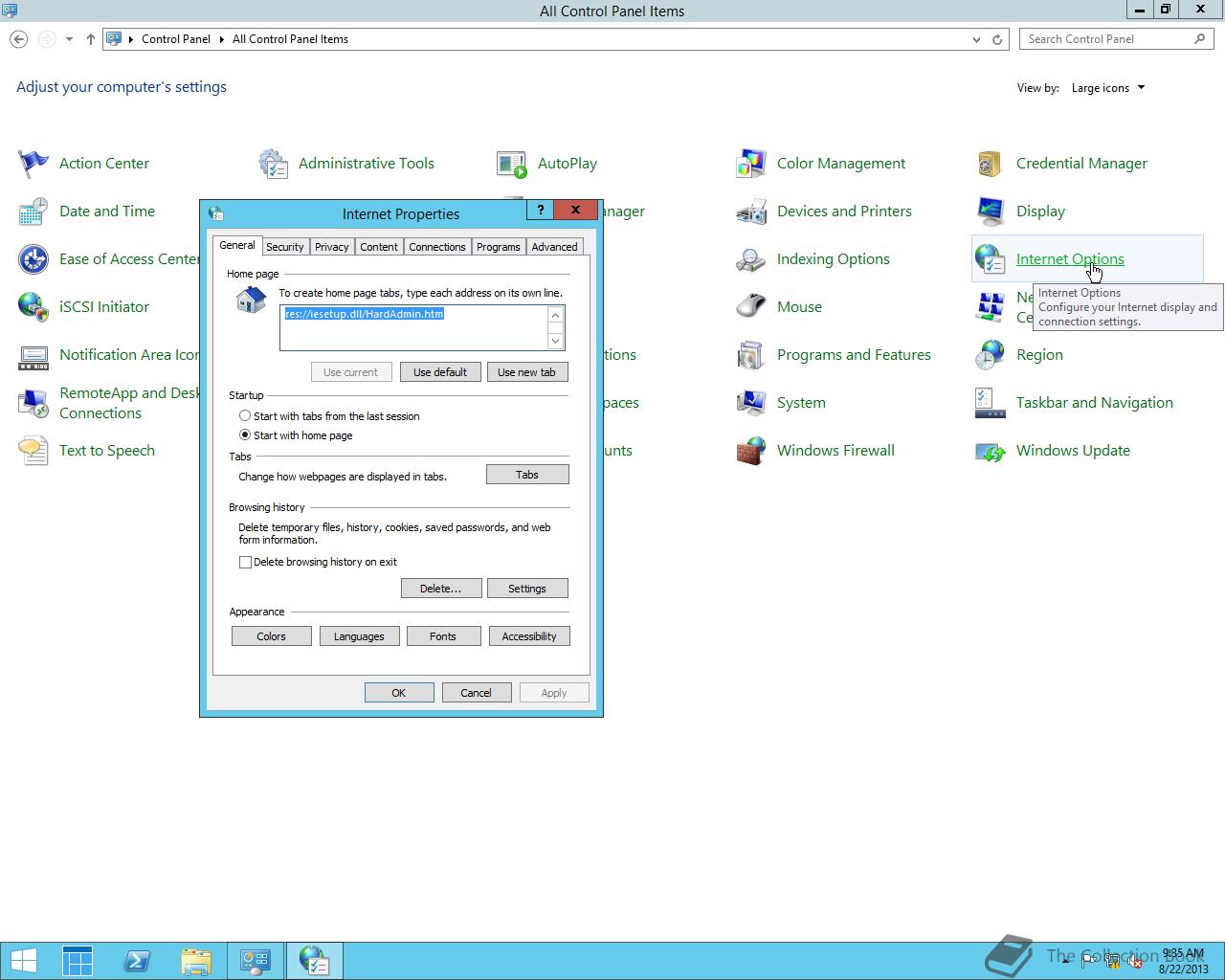Open the System computer icon
Image resolution: width=1225 pixels, height=980 pixels.
tap(751, 403)
